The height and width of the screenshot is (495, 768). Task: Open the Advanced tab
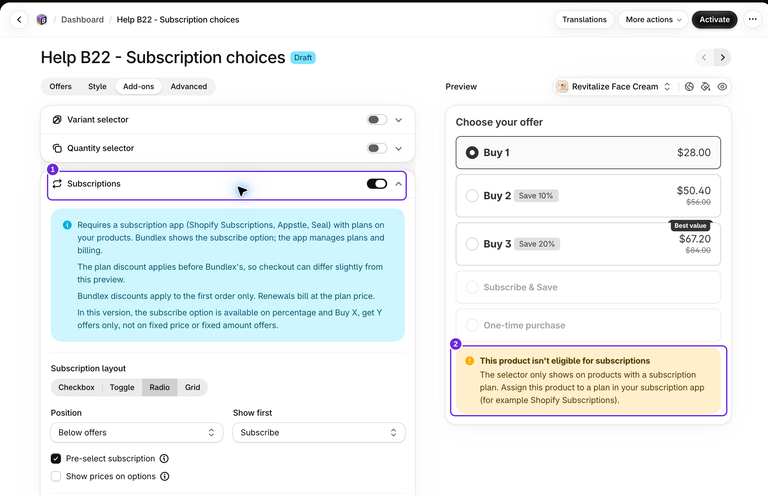point(189,87)
